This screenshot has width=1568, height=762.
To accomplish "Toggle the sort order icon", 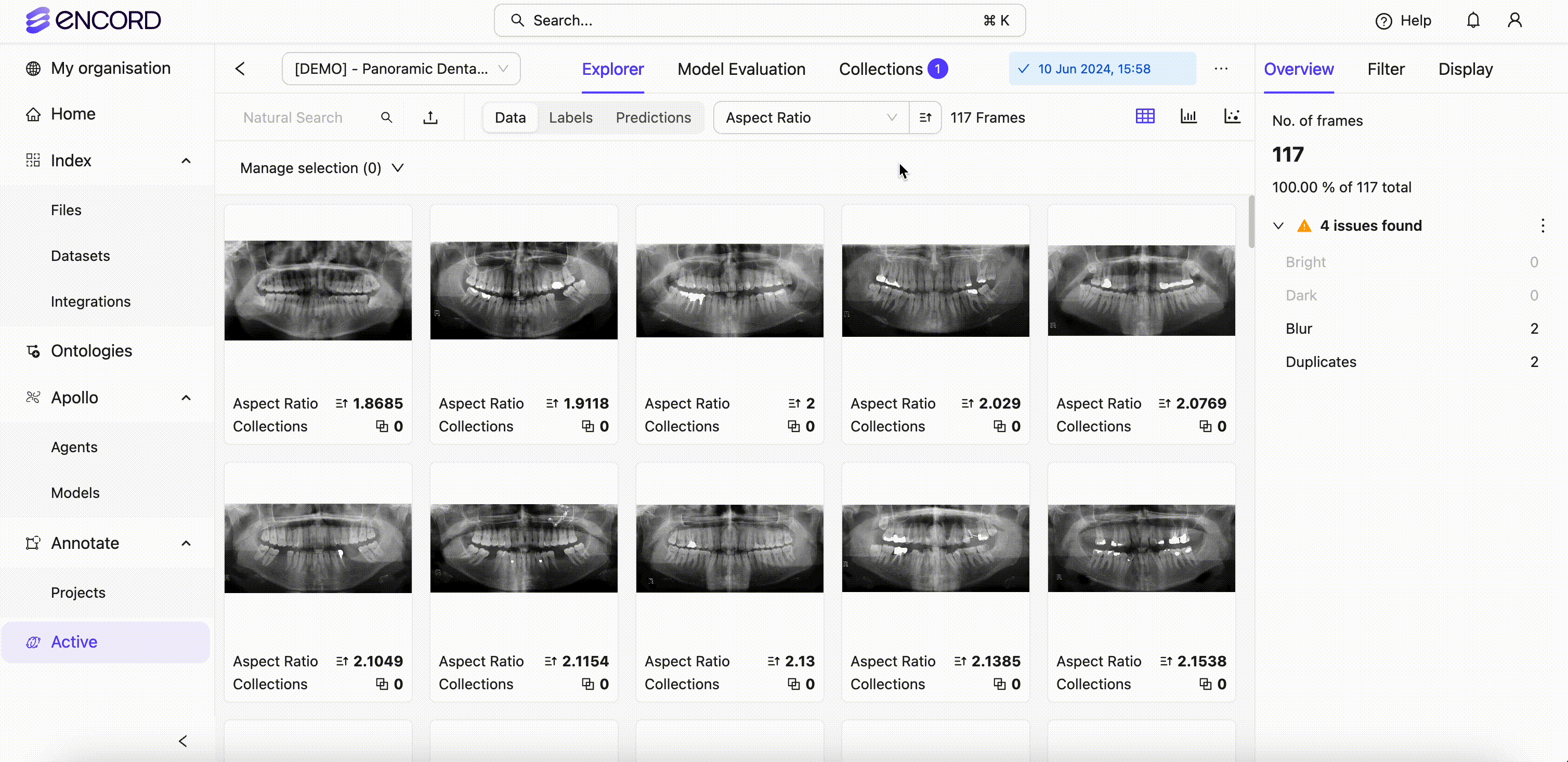I will 925,117.
